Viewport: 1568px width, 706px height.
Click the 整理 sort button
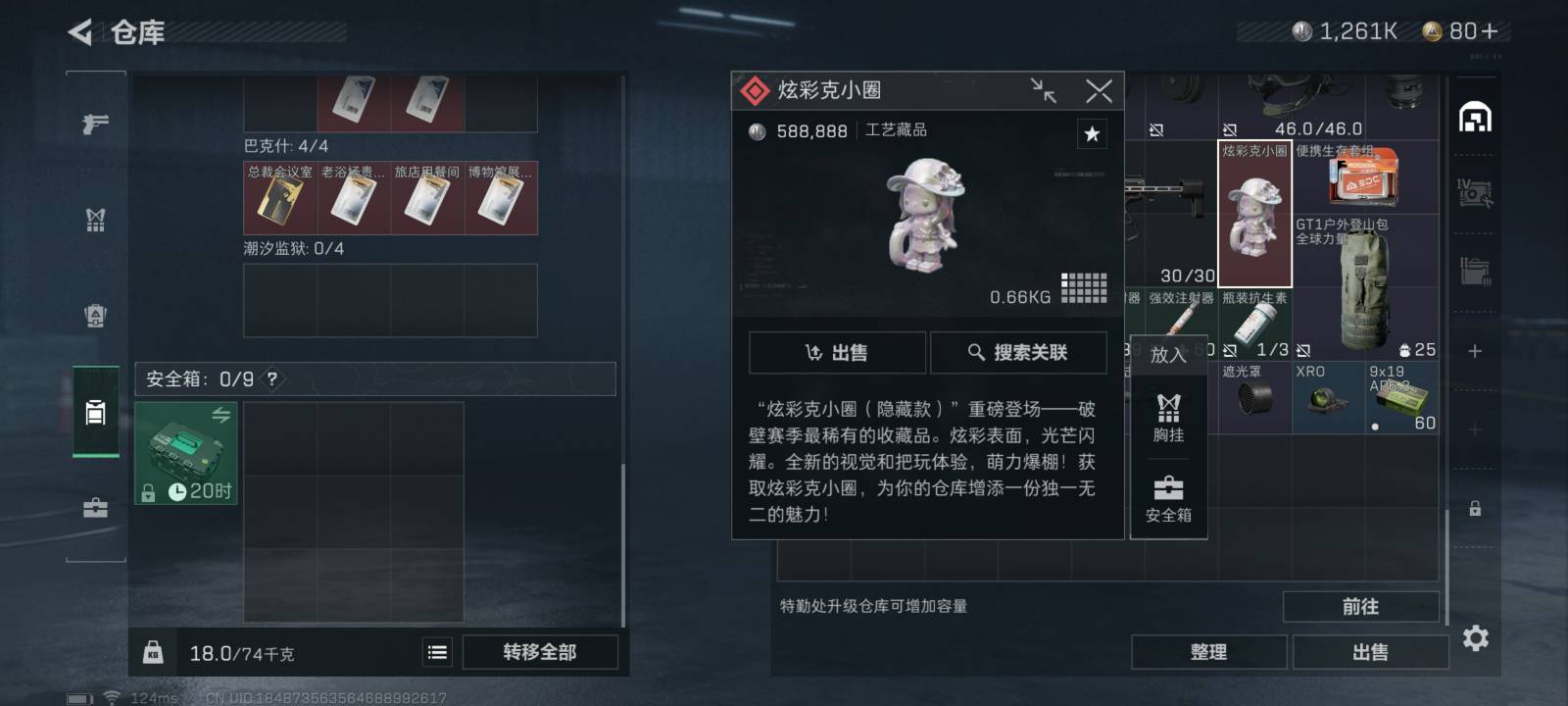1208,652
